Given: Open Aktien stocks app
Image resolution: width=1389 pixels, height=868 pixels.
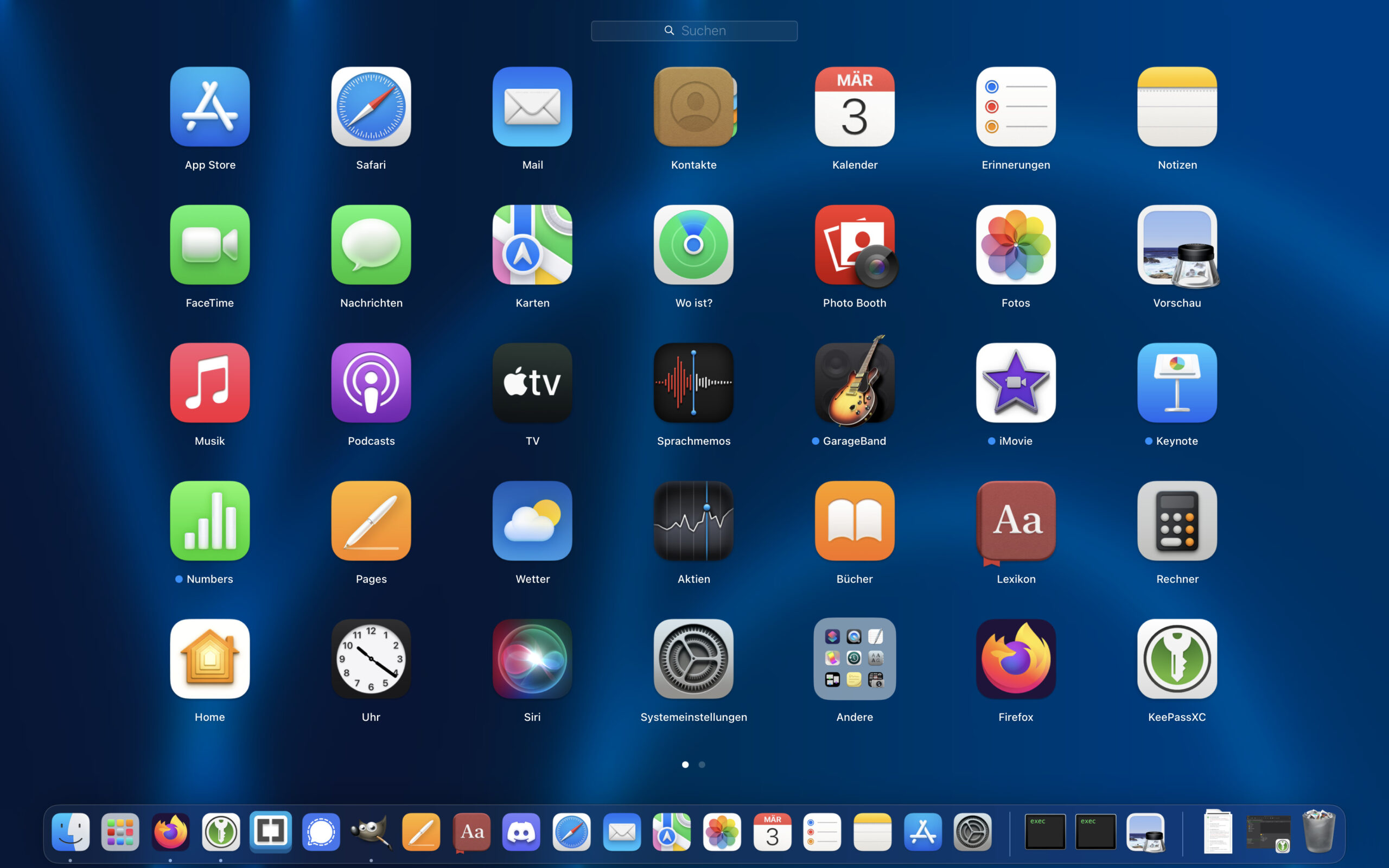Looking at the screenshot, I should [693, 521].
